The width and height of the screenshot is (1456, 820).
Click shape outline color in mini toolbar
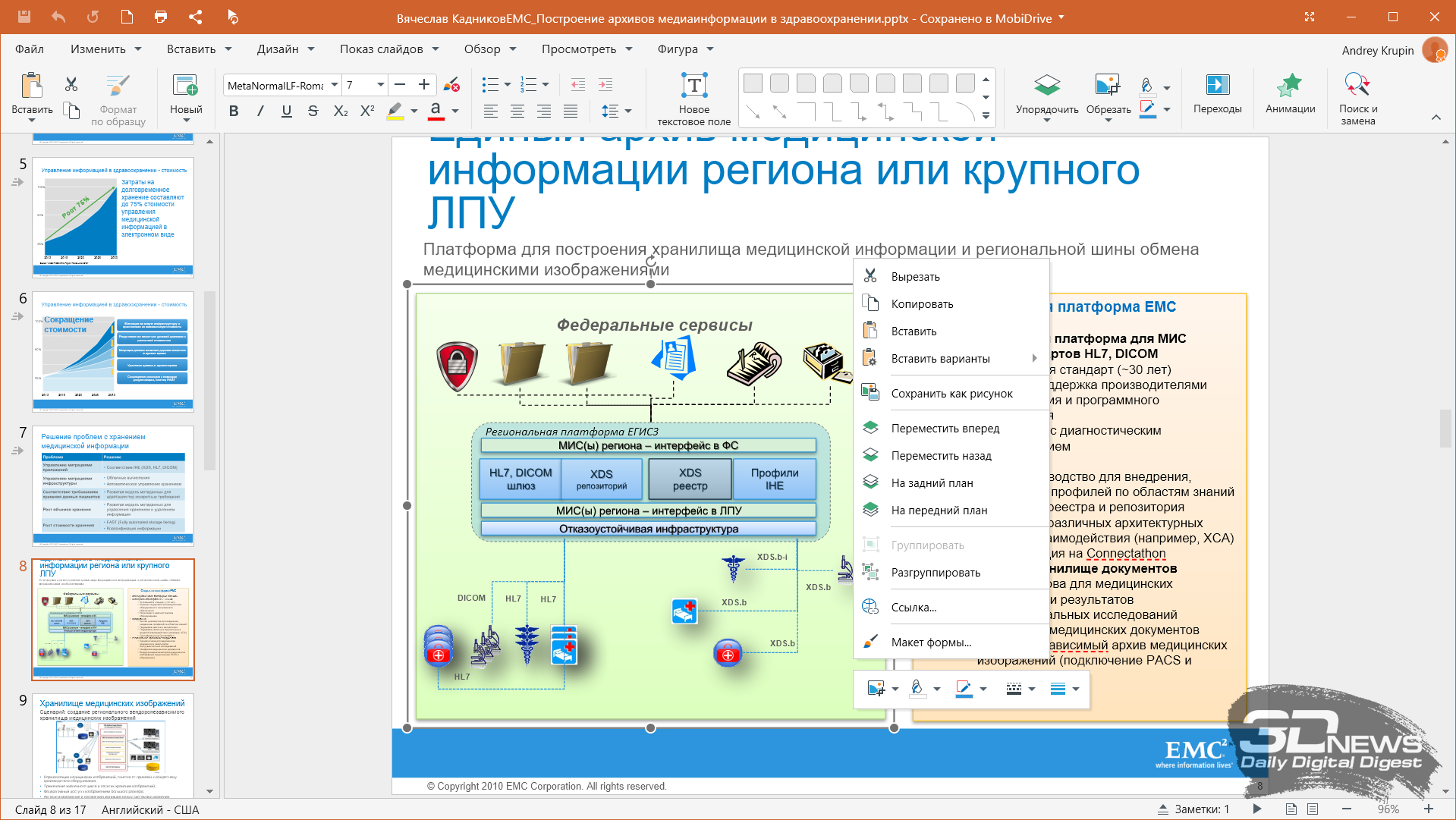[964, 689]
